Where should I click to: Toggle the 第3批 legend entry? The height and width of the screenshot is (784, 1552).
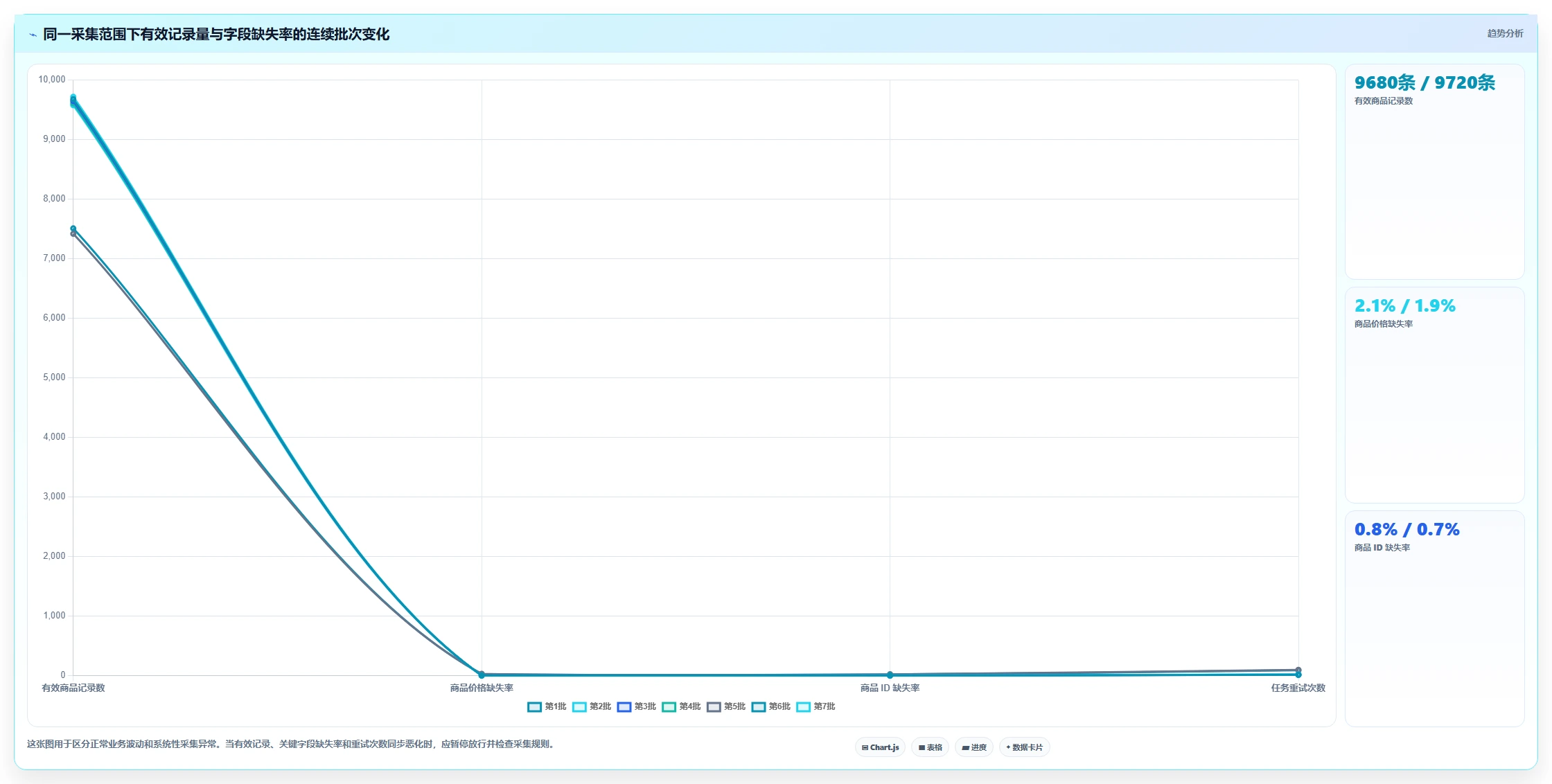pyautogui.click(x=637, y=706)
